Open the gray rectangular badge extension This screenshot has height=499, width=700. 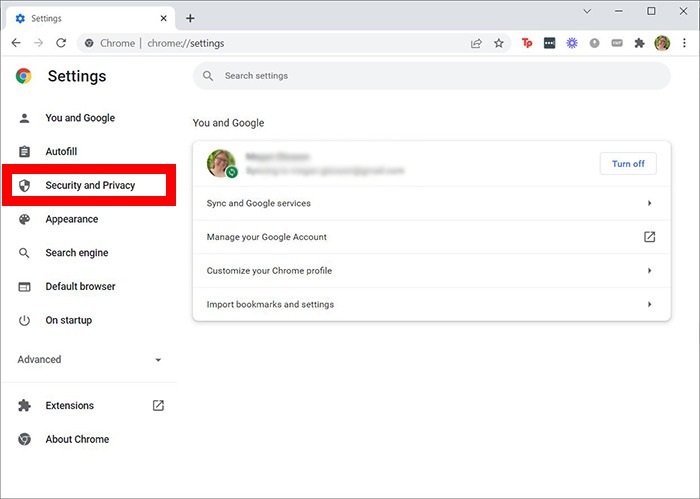coord(617,43)
